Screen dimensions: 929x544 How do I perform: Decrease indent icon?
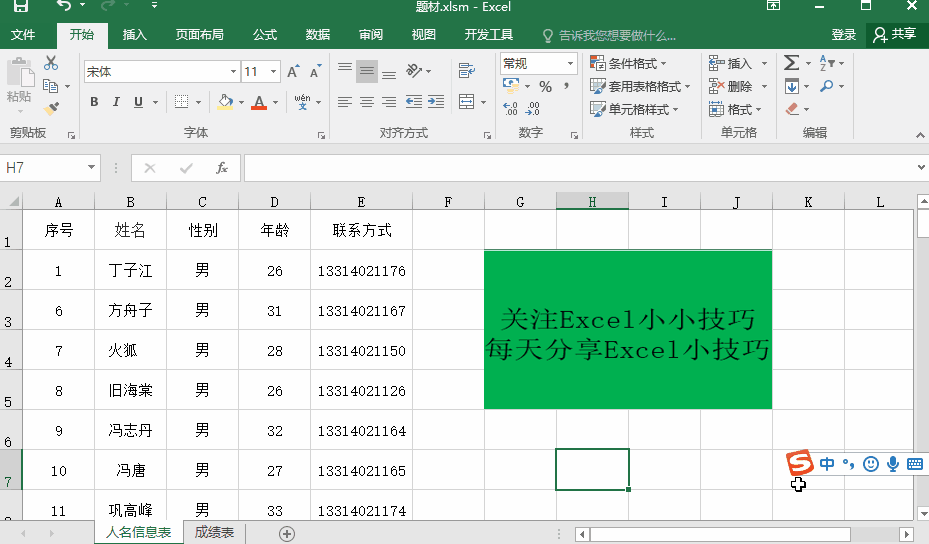click(x=414, y=102)
